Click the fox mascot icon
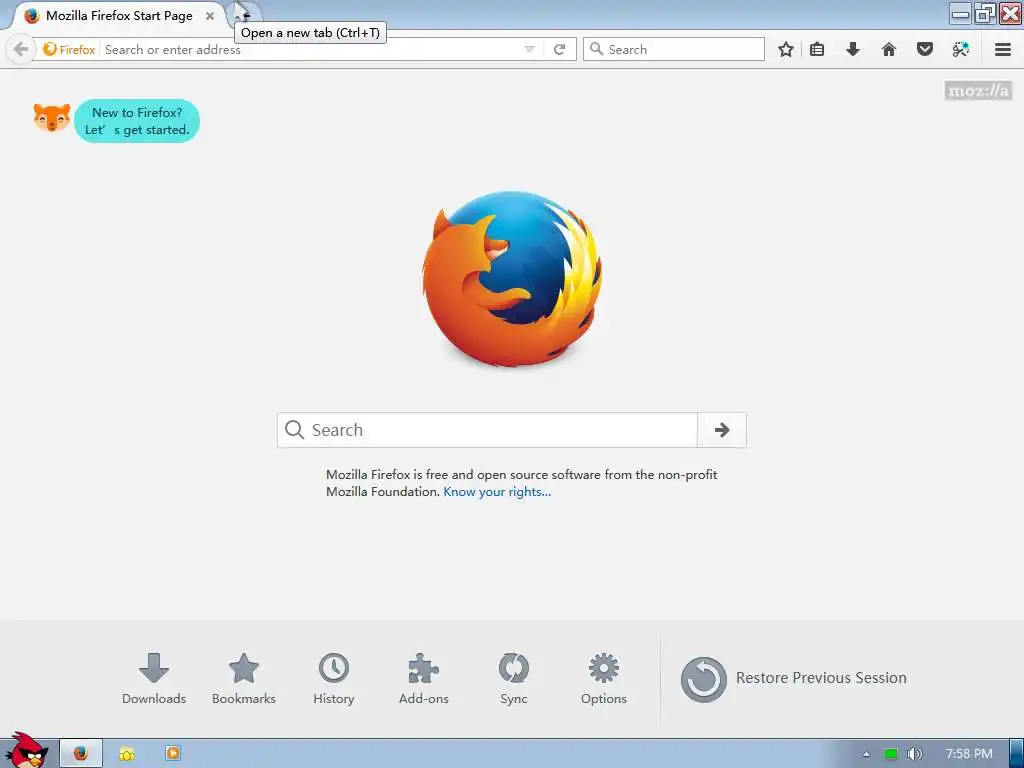Screen dimensions: 1024x768 click(x=52, y=118)
